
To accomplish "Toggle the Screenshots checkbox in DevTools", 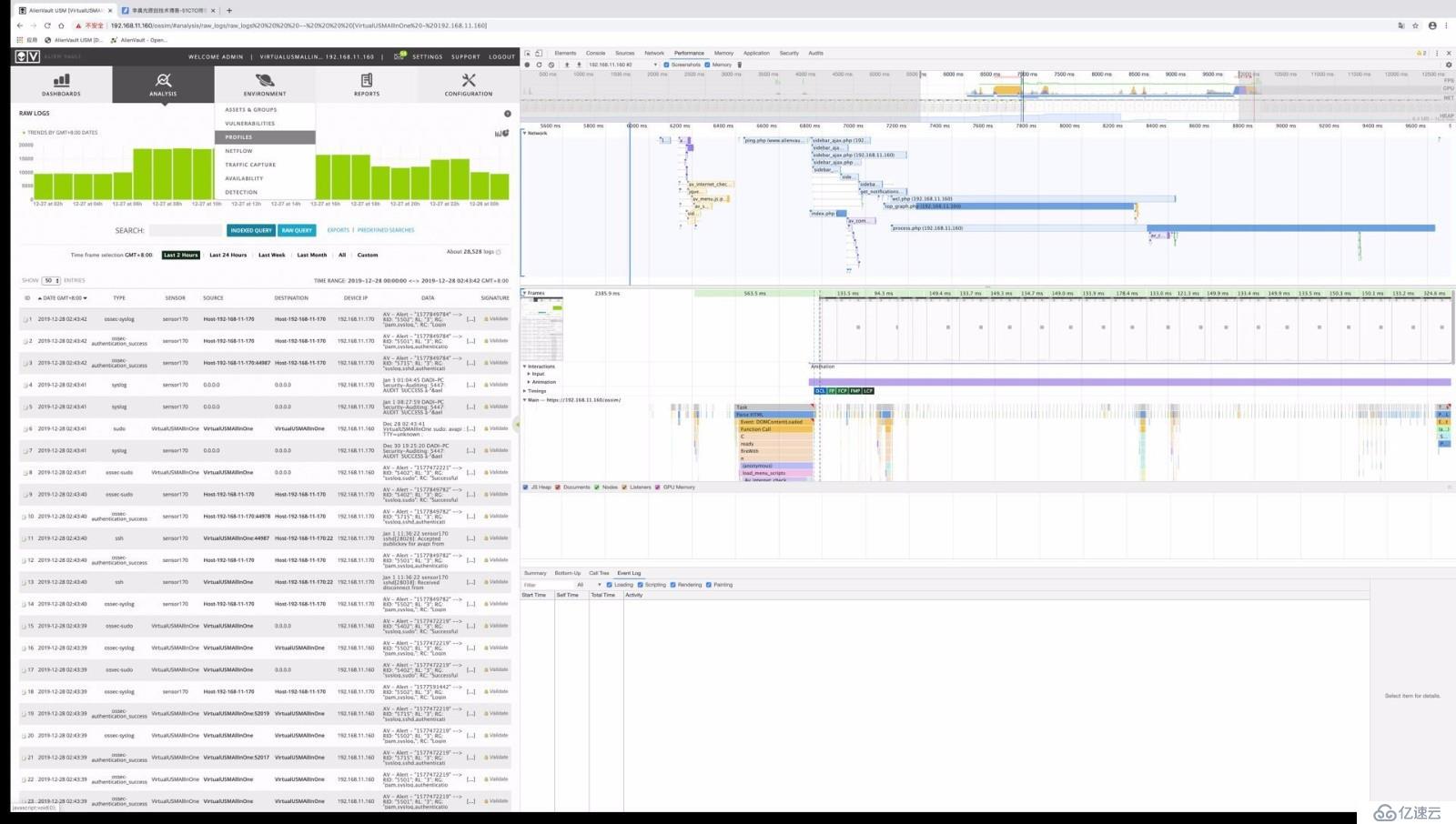I will point(666,65).
